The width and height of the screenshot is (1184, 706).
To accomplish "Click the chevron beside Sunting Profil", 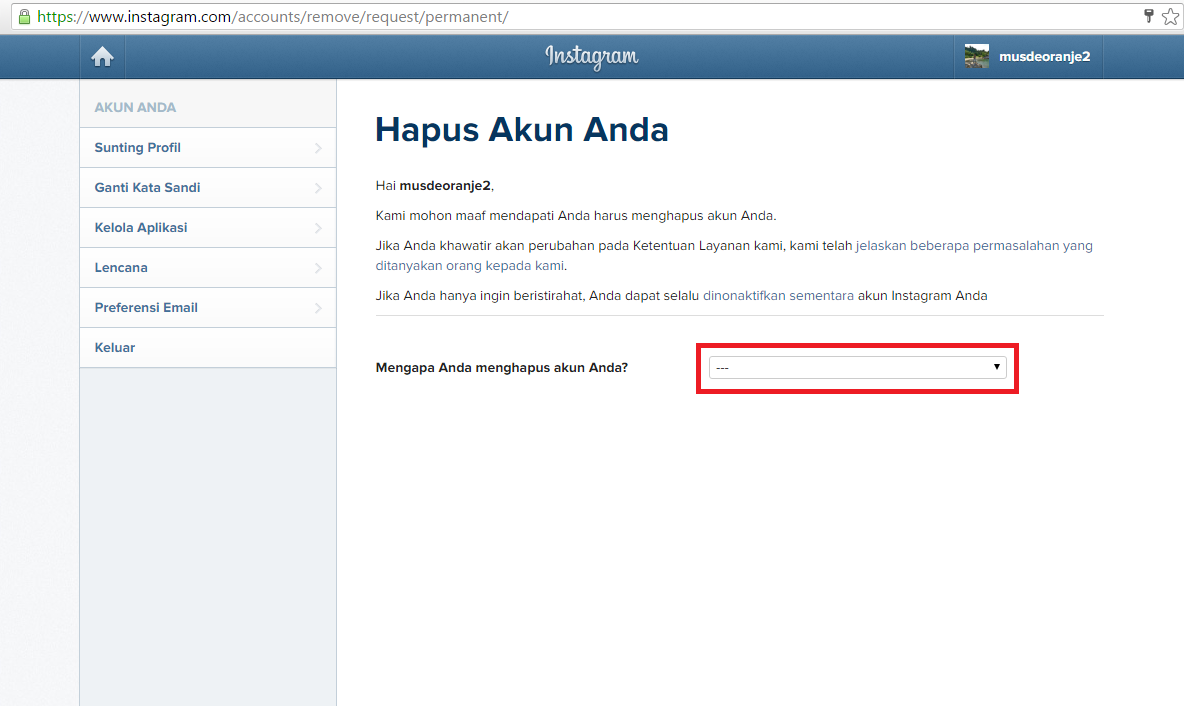I will tap(318, 149).
